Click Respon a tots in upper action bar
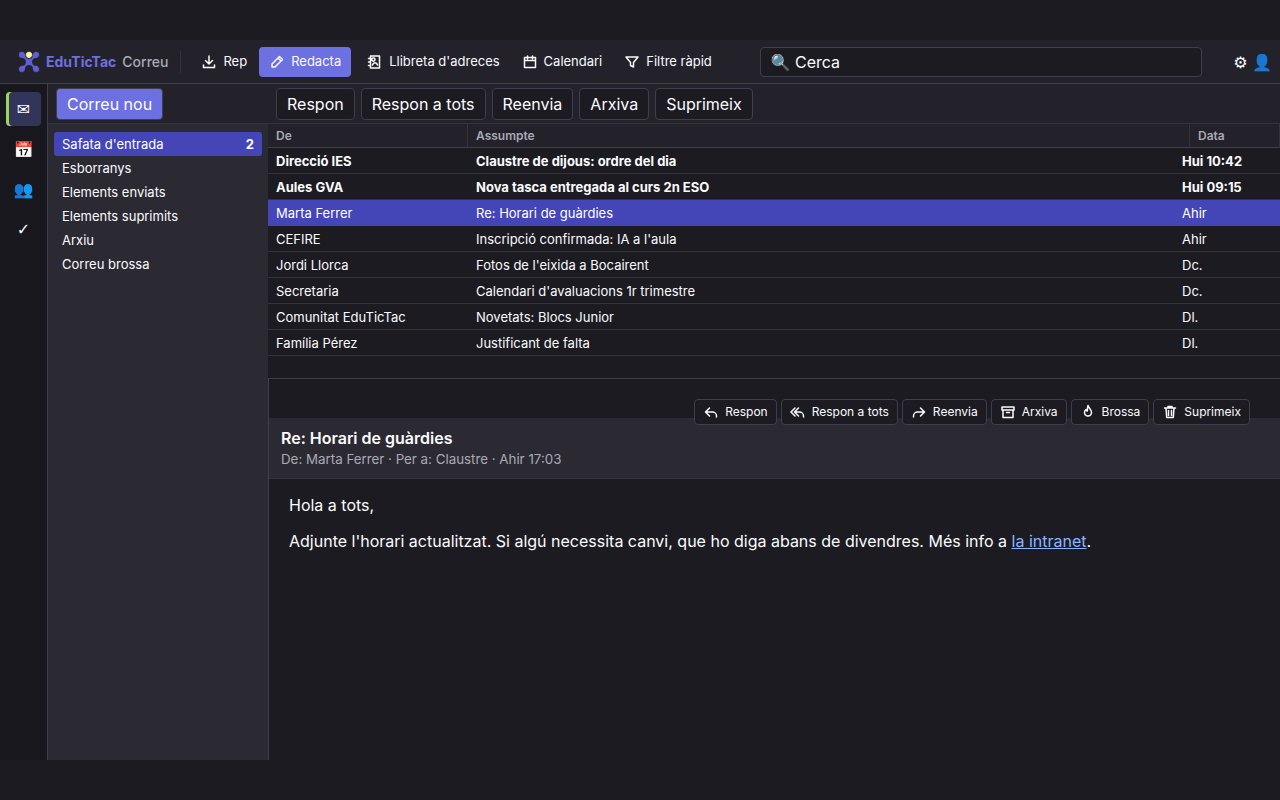Image resolution: width=1280 pixels, height=800 pixels. (423, 104)
